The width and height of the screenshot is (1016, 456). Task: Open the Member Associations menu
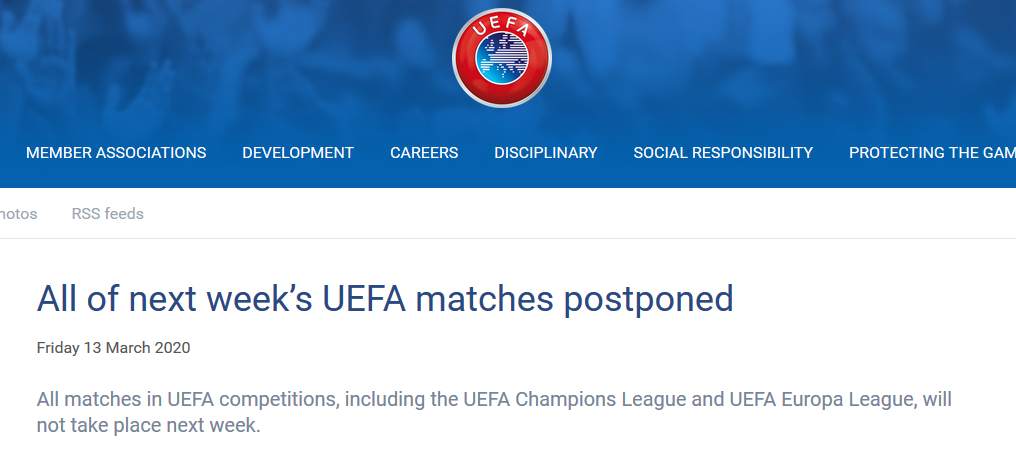(116, 153)
